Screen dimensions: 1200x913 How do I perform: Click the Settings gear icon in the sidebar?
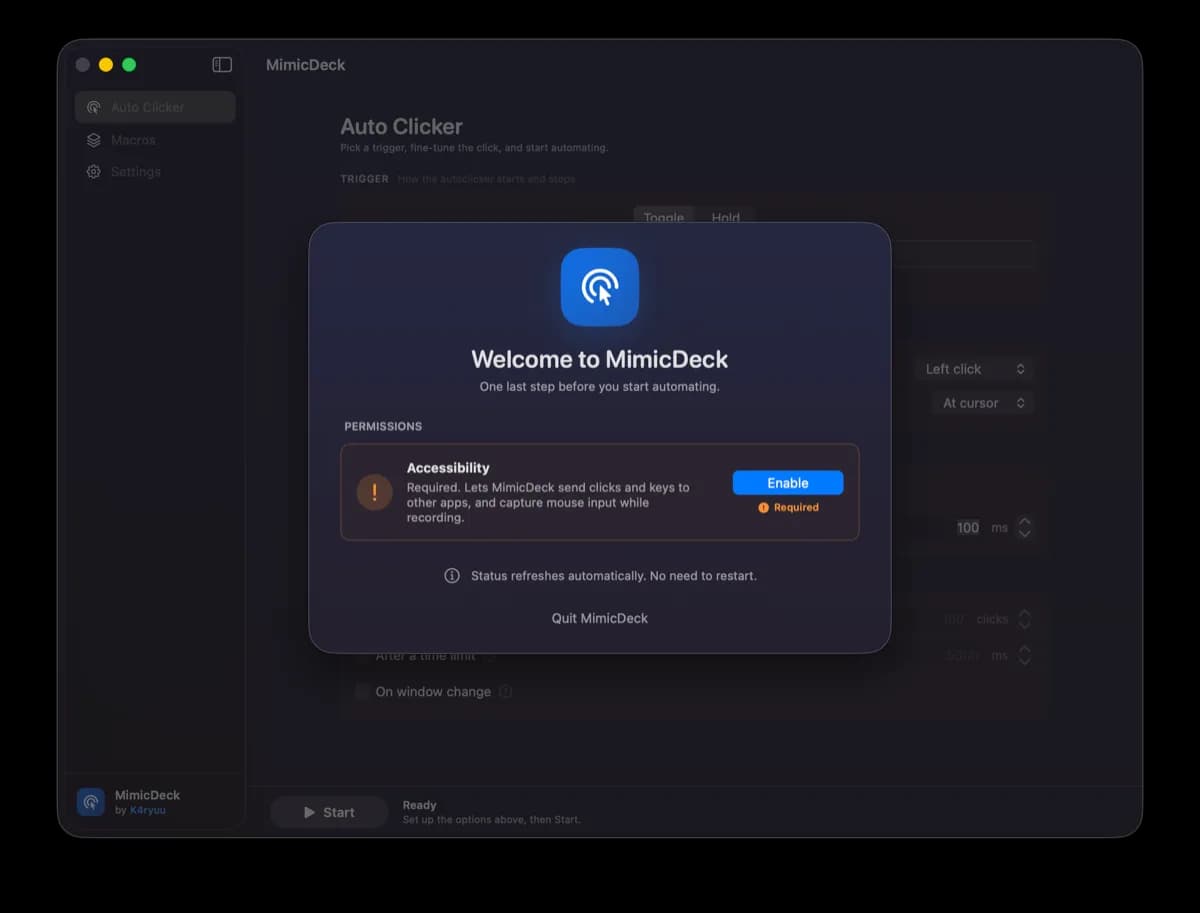(94, 172)
